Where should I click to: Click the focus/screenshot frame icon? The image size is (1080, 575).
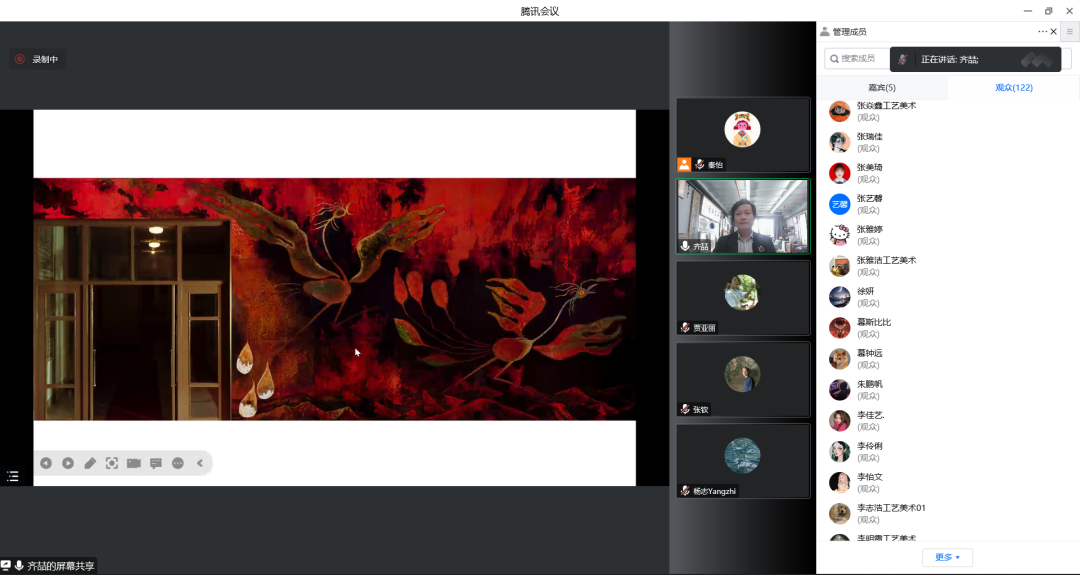(x=112, y=463)
